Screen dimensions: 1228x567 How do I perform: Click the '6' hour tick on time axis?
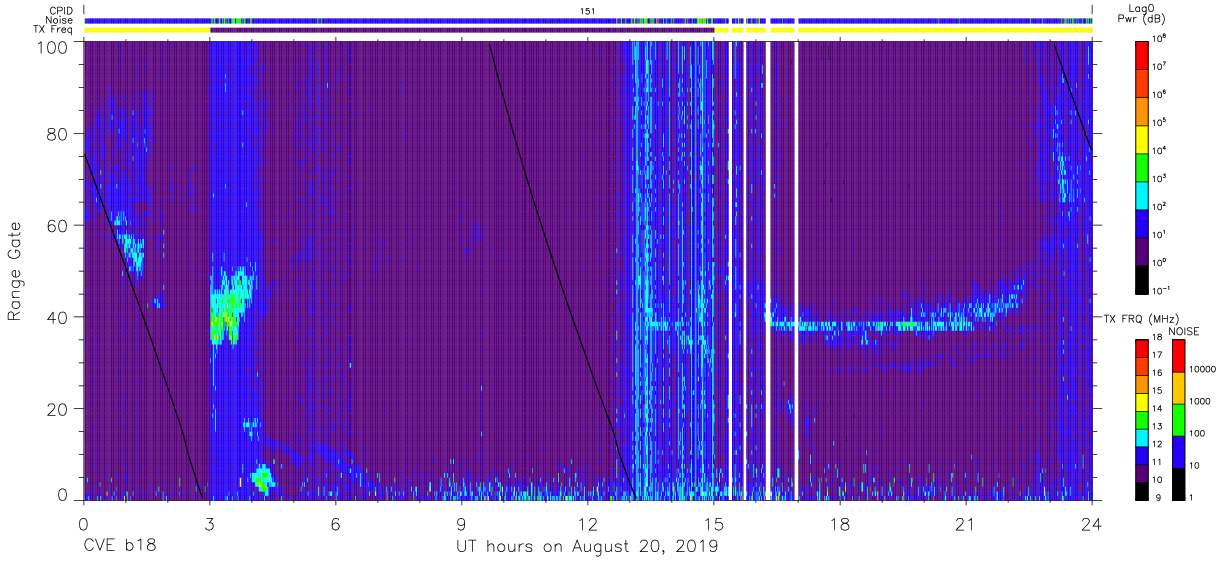tap(335, 524)
